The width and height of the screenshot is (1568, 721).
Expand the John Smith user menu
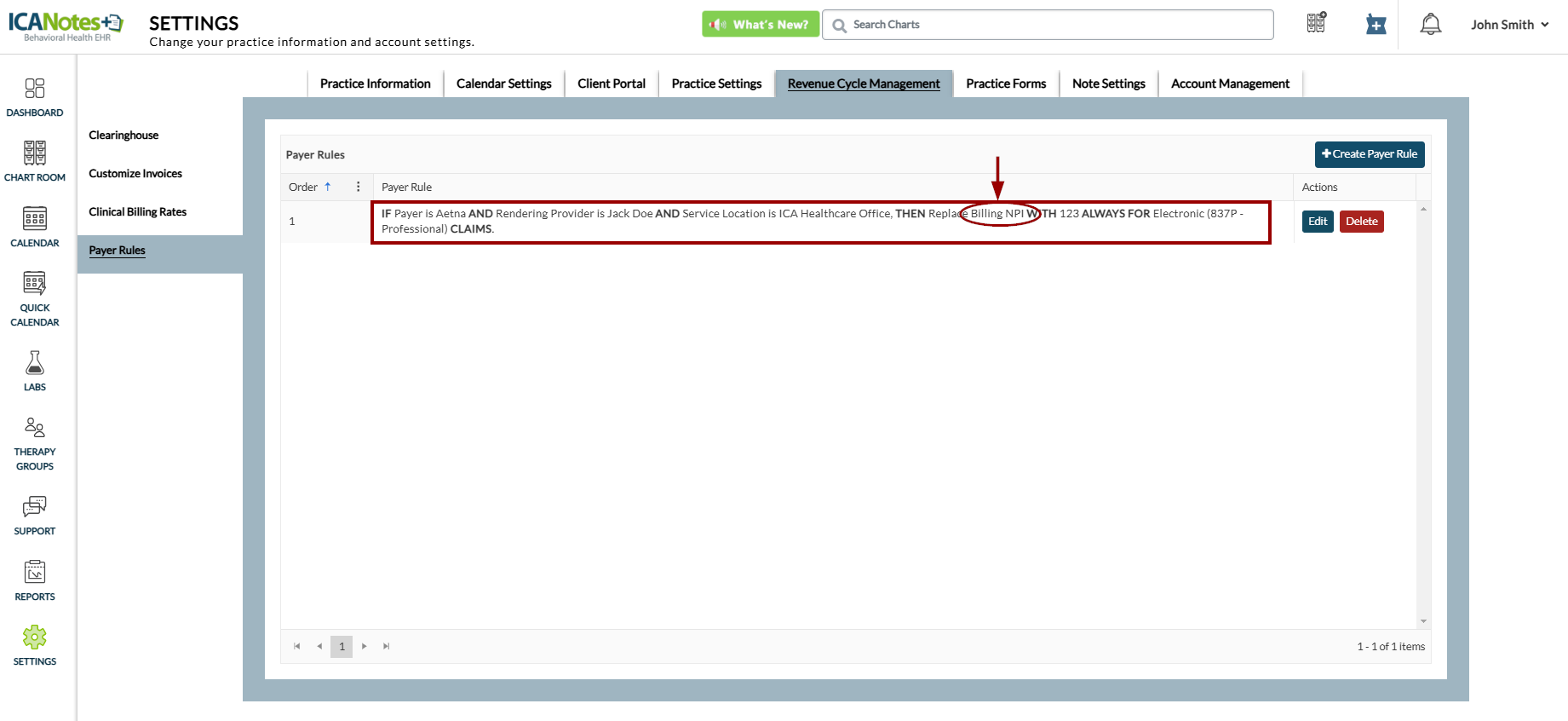click(1508, 25)
